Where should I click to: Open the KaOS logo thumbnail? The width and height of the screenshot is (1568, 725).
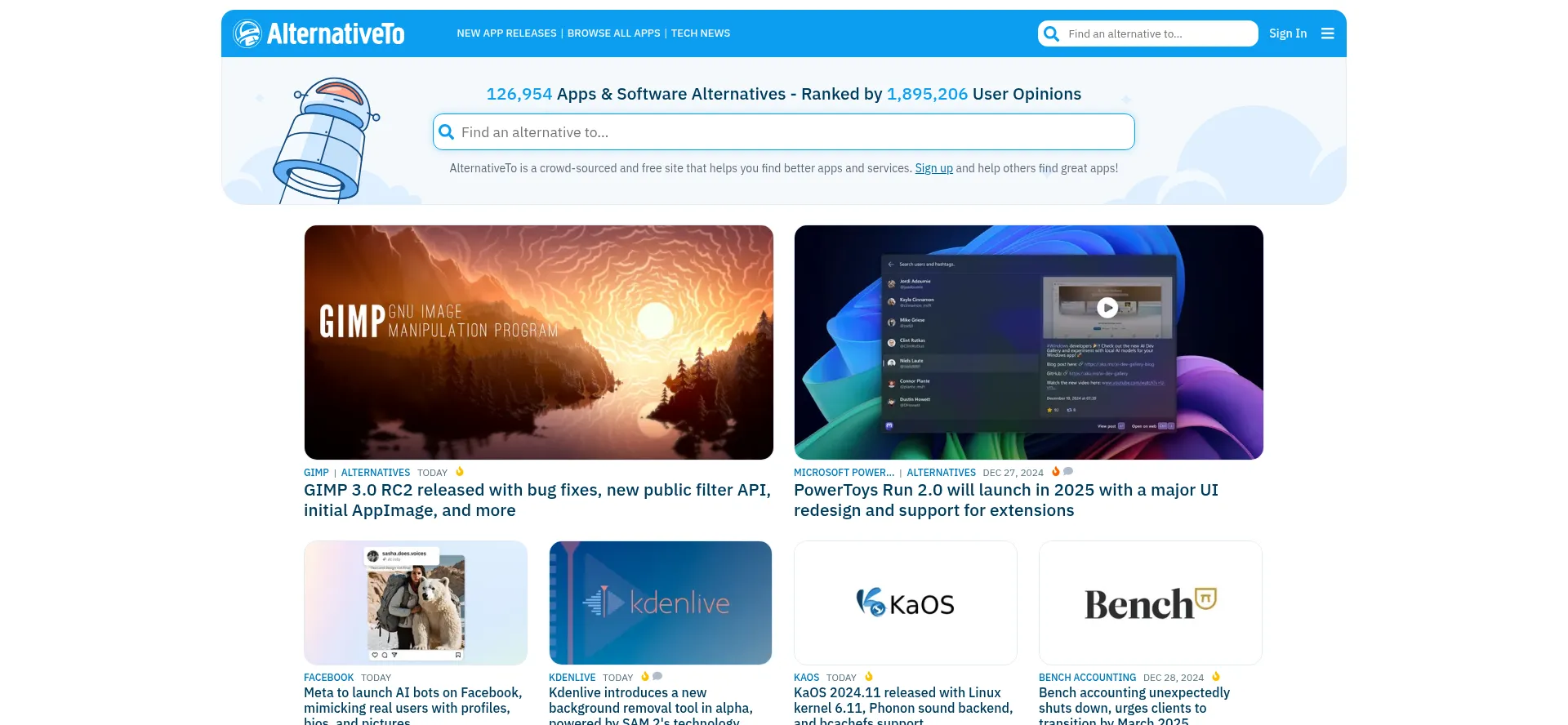906,603
